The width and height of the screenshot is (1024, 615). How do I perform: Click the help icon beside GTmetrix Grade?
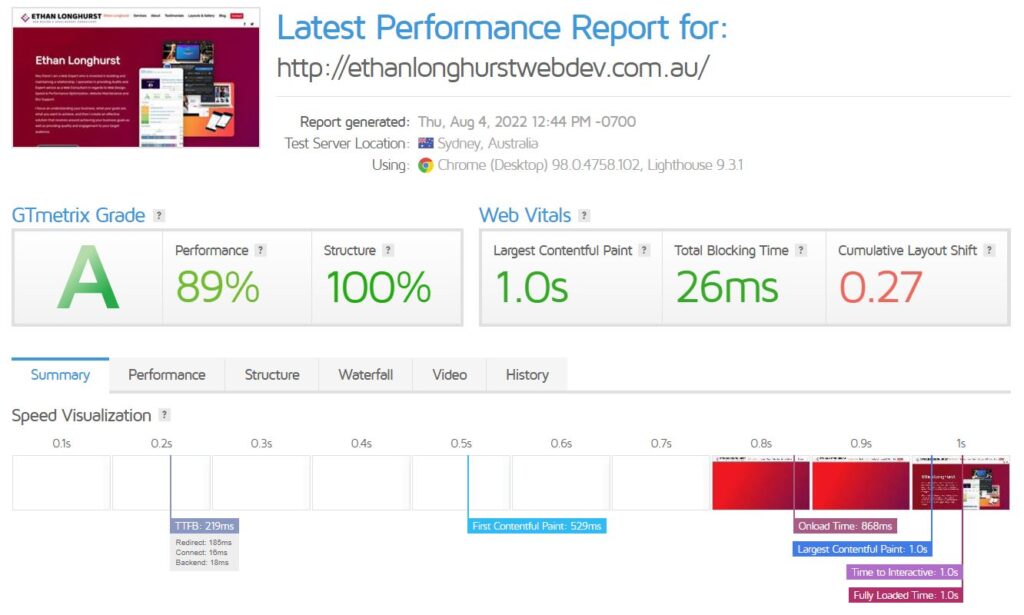click(159, 215)
